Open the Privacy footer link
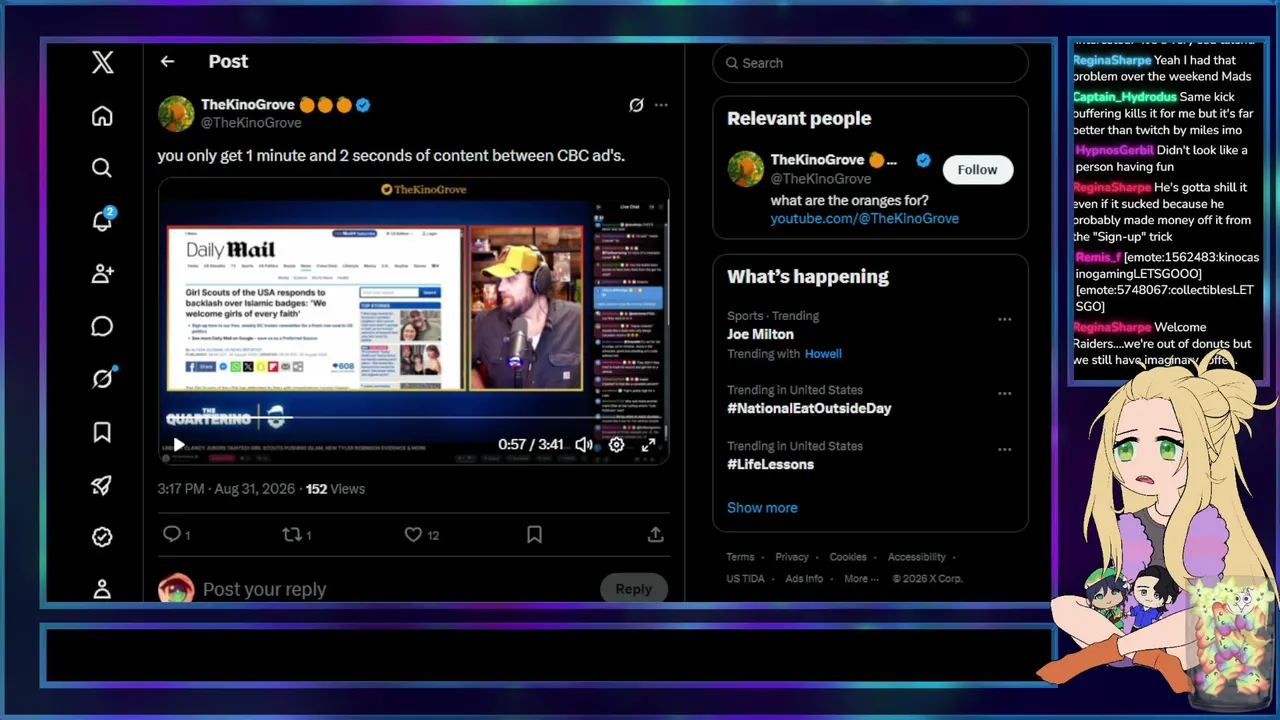This screenshot has height=720, width=1280. 791,557
